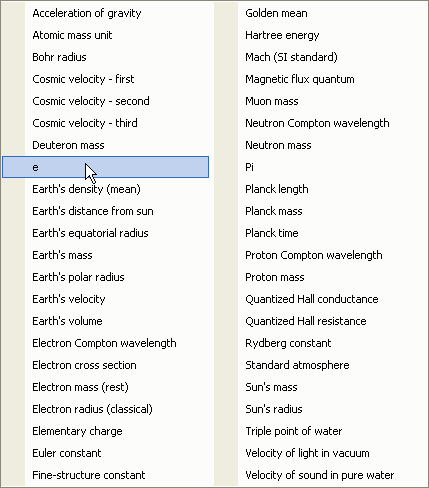This screenshot has width=429, height=488.
Task: Select Earth's distance from sun
Action: (x=105, y=211)
